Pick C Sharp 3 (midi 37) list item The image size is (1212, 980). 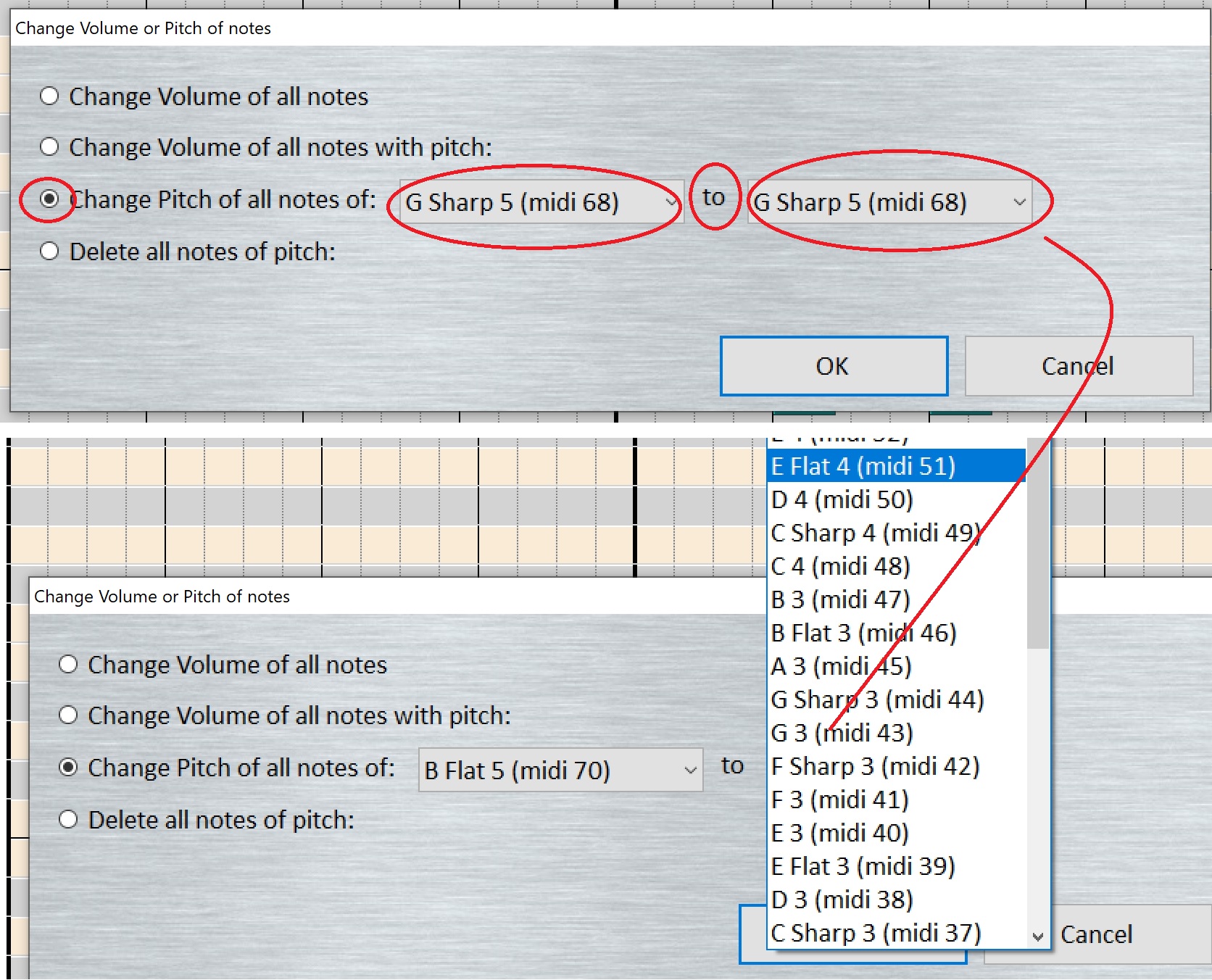point(896,933)
